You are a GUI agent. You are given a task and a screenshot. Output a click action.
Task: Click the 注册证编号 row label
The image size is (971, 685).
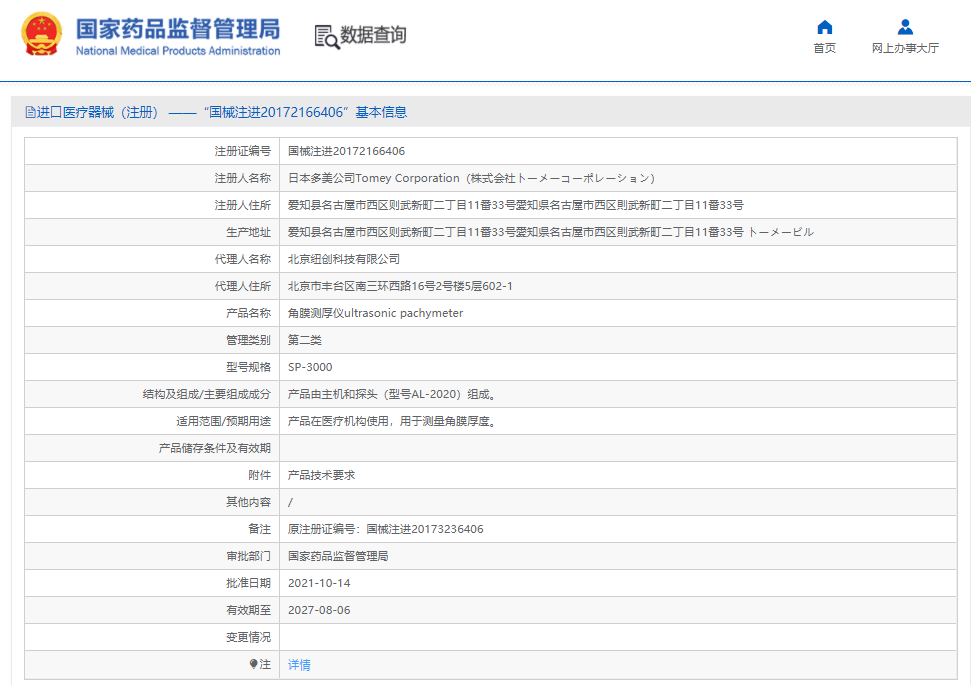point(243,151)
